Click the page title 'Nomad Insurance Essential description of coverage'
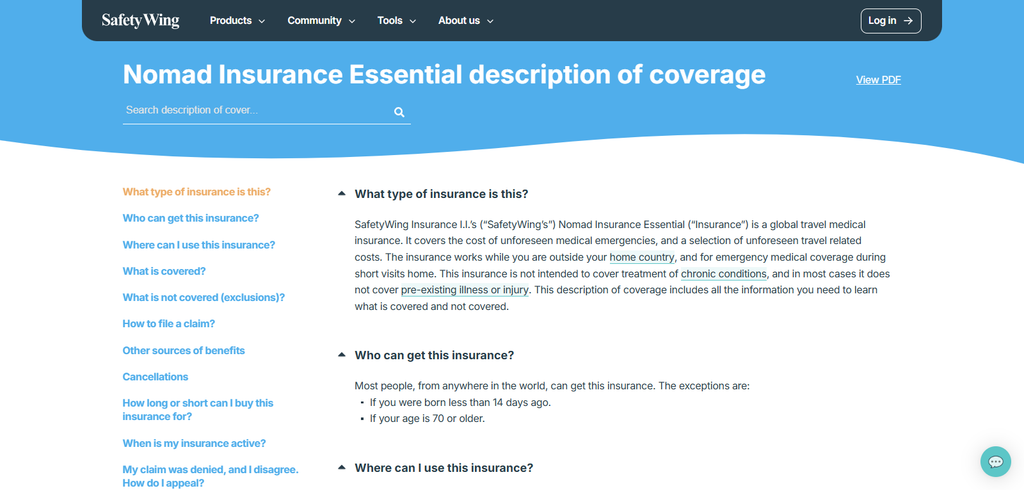Screen dimensions: 1024x490 tap(444, 75)
